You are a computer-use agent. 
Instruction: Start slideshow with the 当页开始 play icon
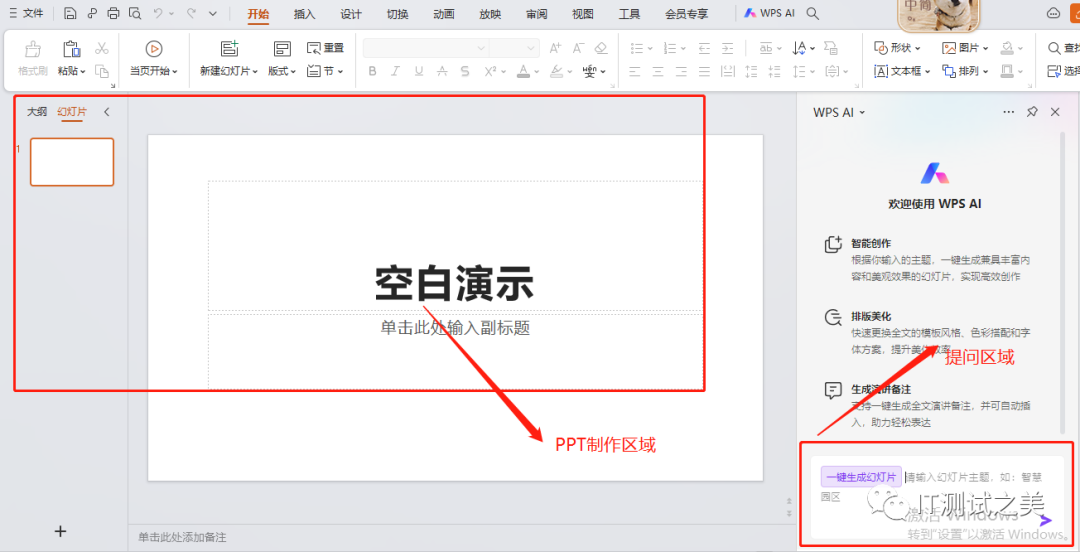[x=153, y=49]
